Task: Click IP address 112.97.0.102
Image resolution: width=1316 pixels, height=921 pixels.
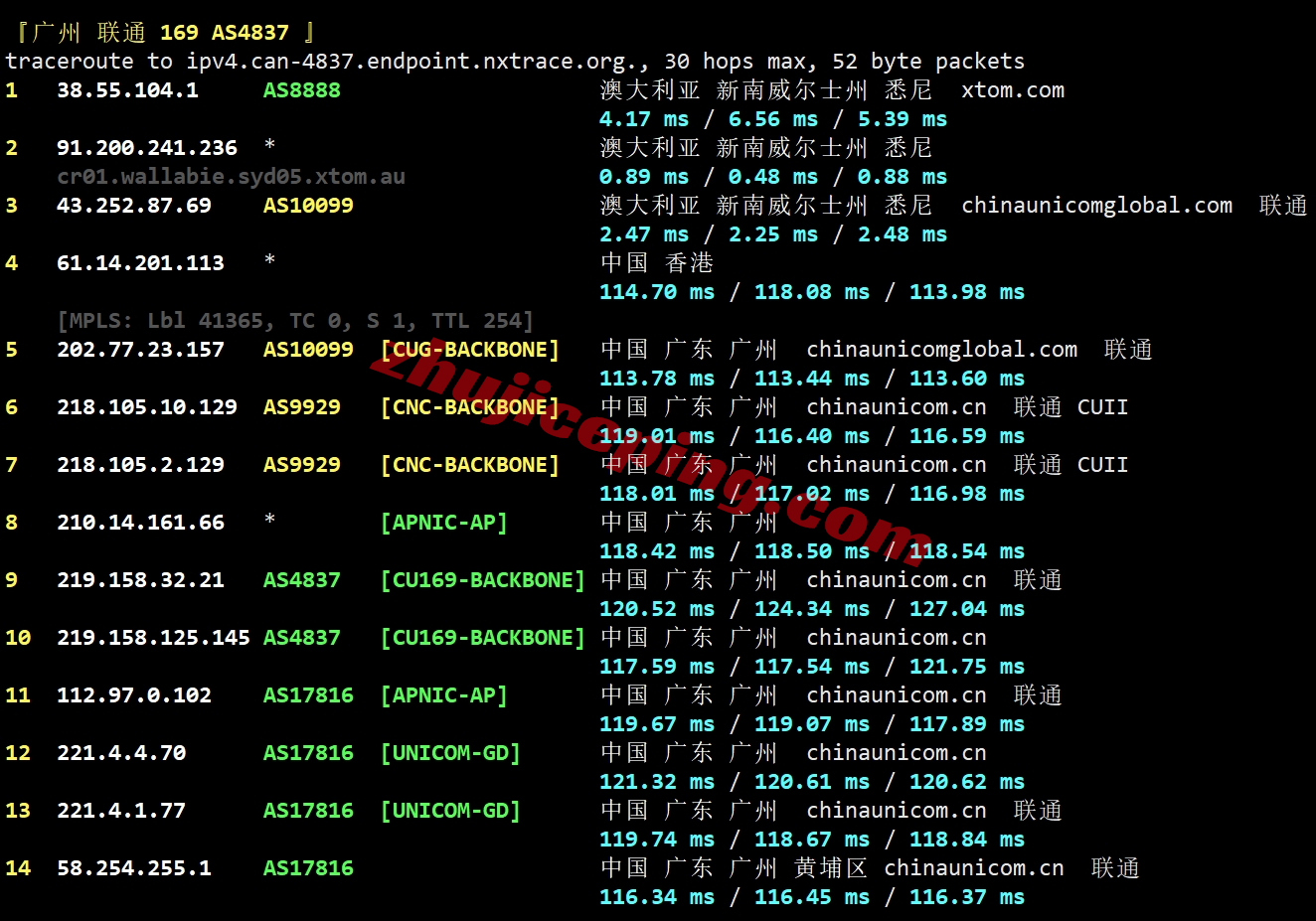Action: [x=134, y=695]
